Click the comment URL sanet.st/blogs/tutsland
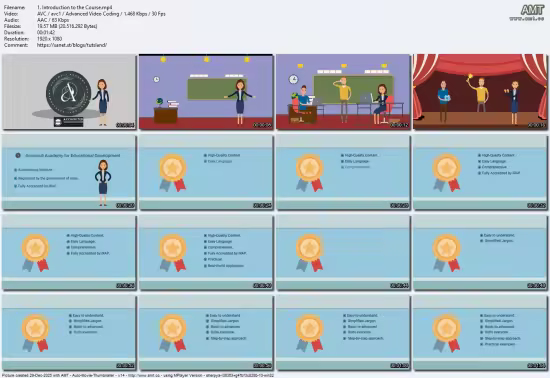This screenshot has width=550, height=378. pyautogui.click(x=72, y=45)
